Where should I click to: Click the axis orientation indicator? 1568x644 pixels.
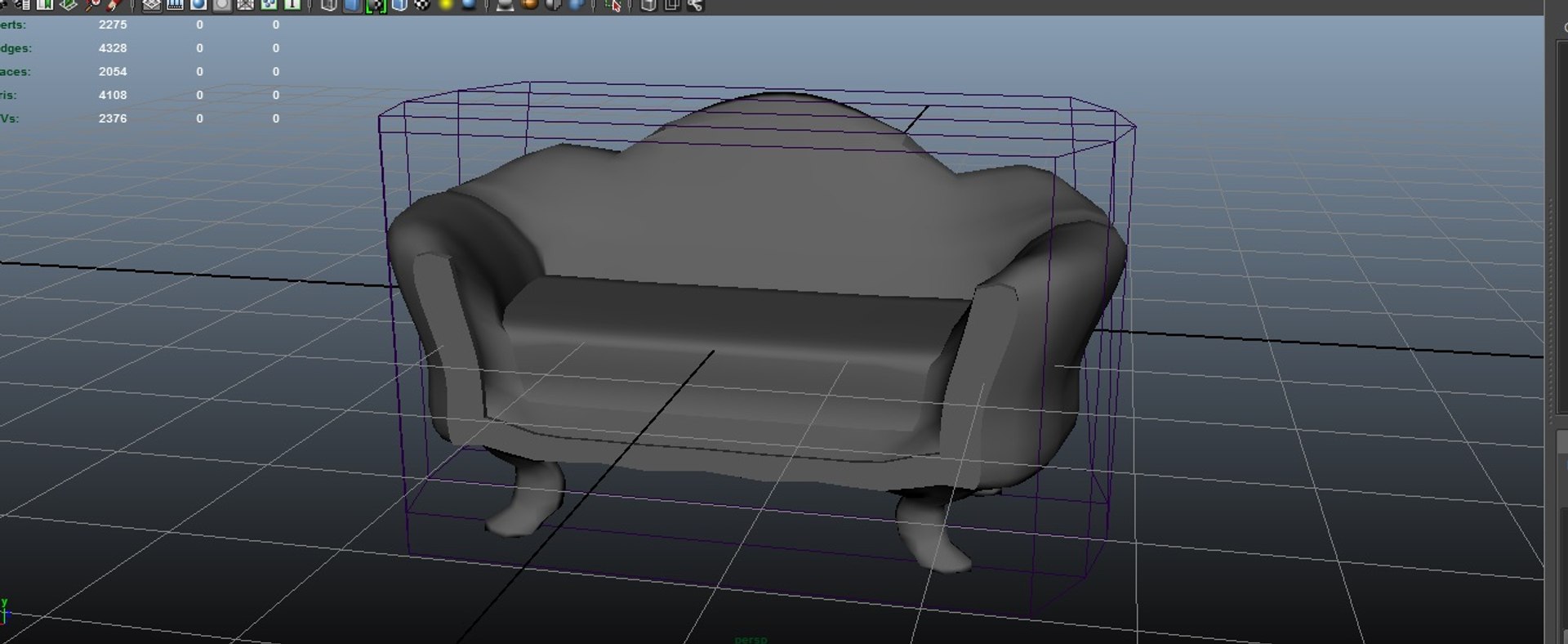(4, 611)
